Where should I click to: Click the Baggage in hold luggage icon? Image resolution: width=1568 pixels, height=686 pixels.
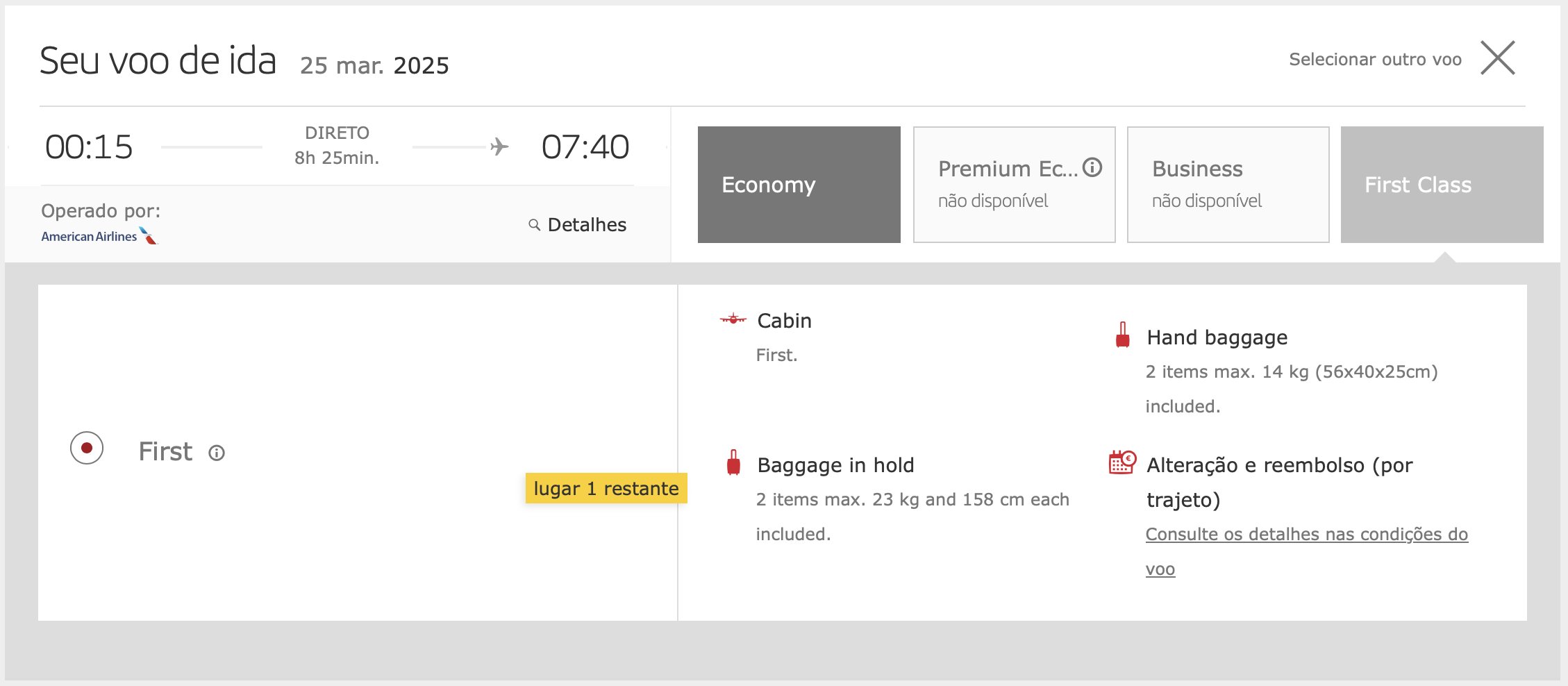tap(733, 462)
